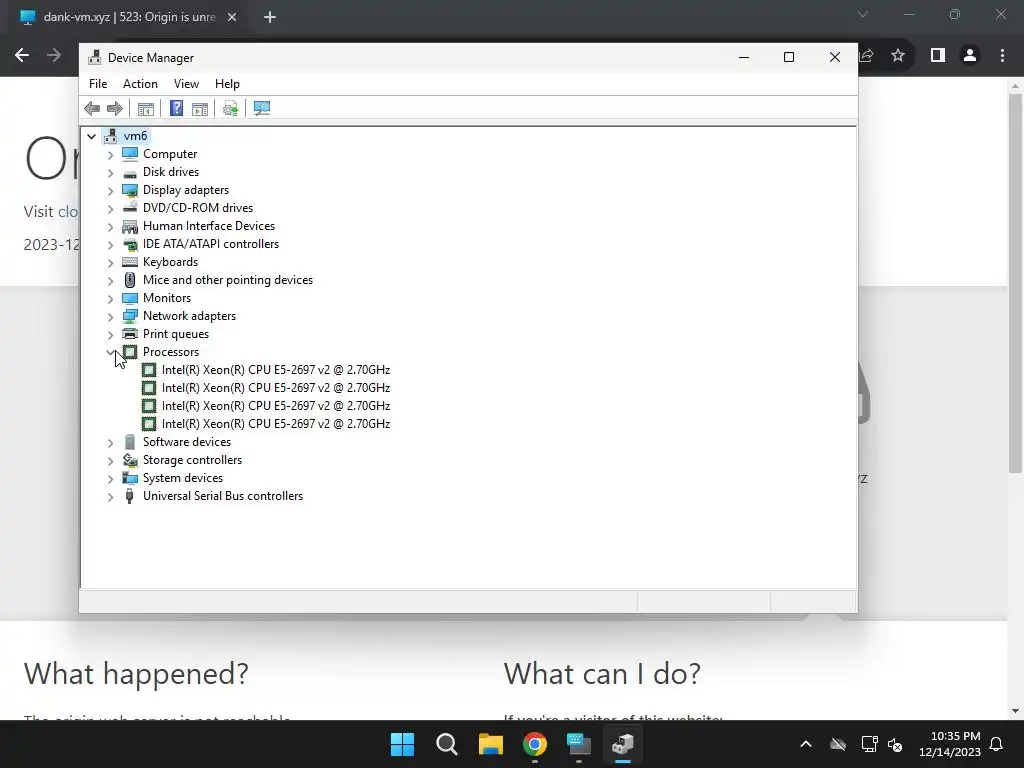Open the Help menu
Screen dimensions: 1024x768
click(227, 84)
